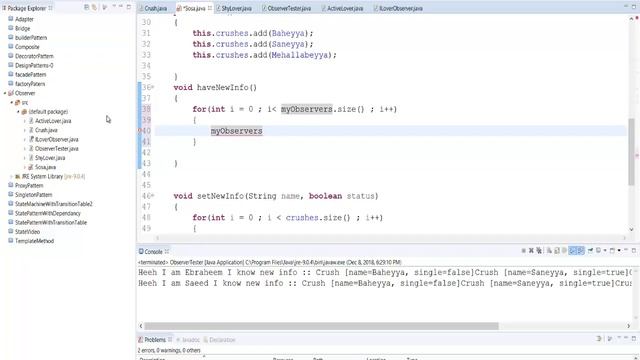Select TemplateMethod project
This screenshot has height=360, width=640.
tap(34, 241)
